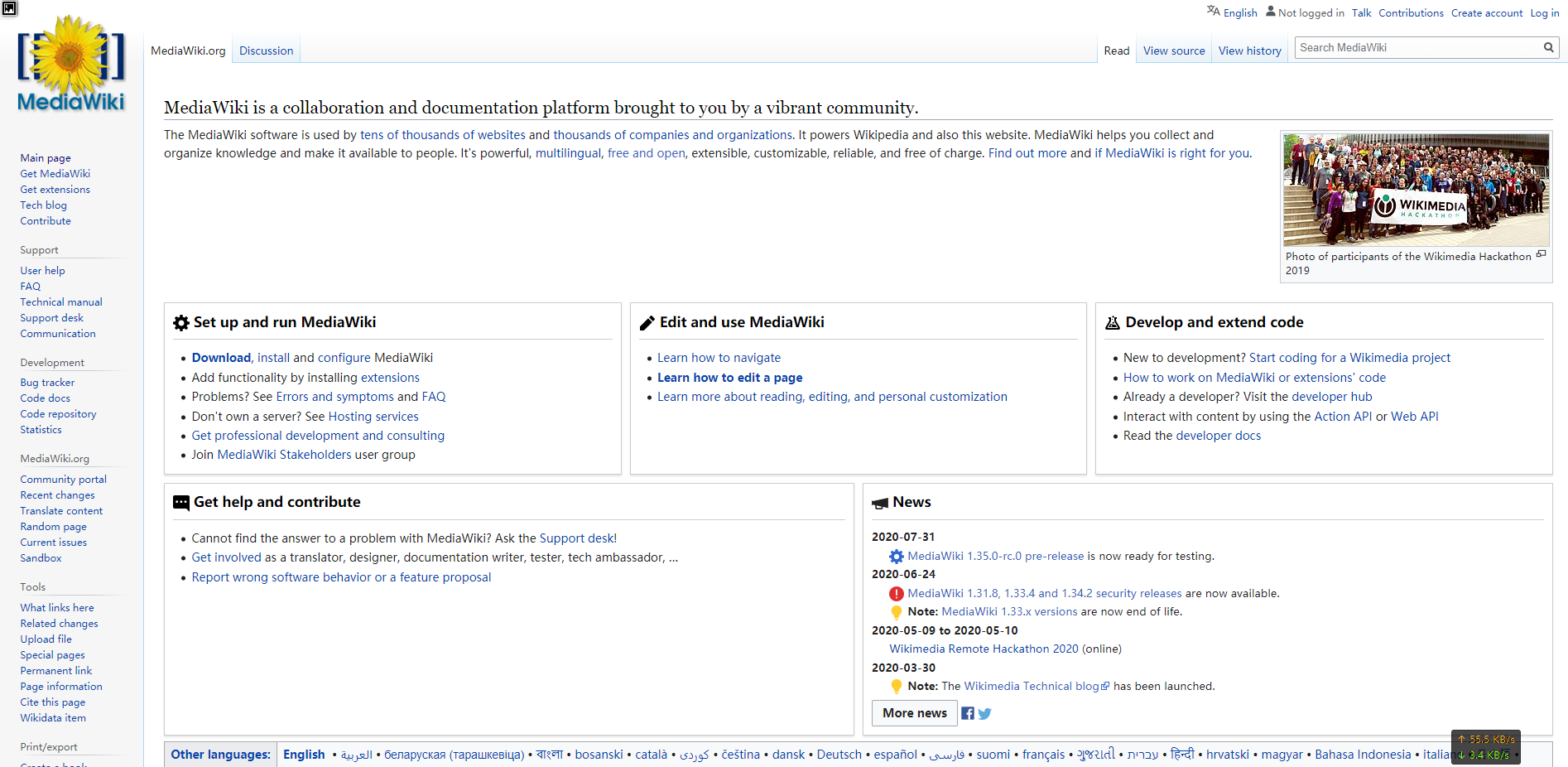The width and height of the screenshot is (1568, 767).
Task: Click the lightbulb icon beside Technical blog note
Action: (897, 687)
